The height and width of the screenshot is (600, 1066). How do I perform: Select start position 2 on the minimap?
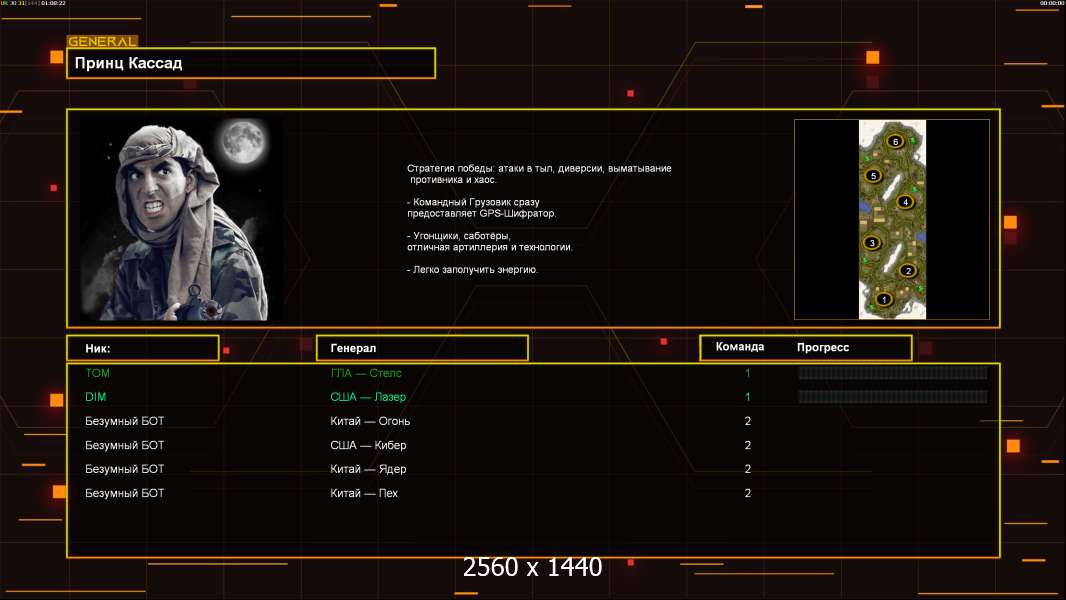pyautogui.click(x=908, y=270)
